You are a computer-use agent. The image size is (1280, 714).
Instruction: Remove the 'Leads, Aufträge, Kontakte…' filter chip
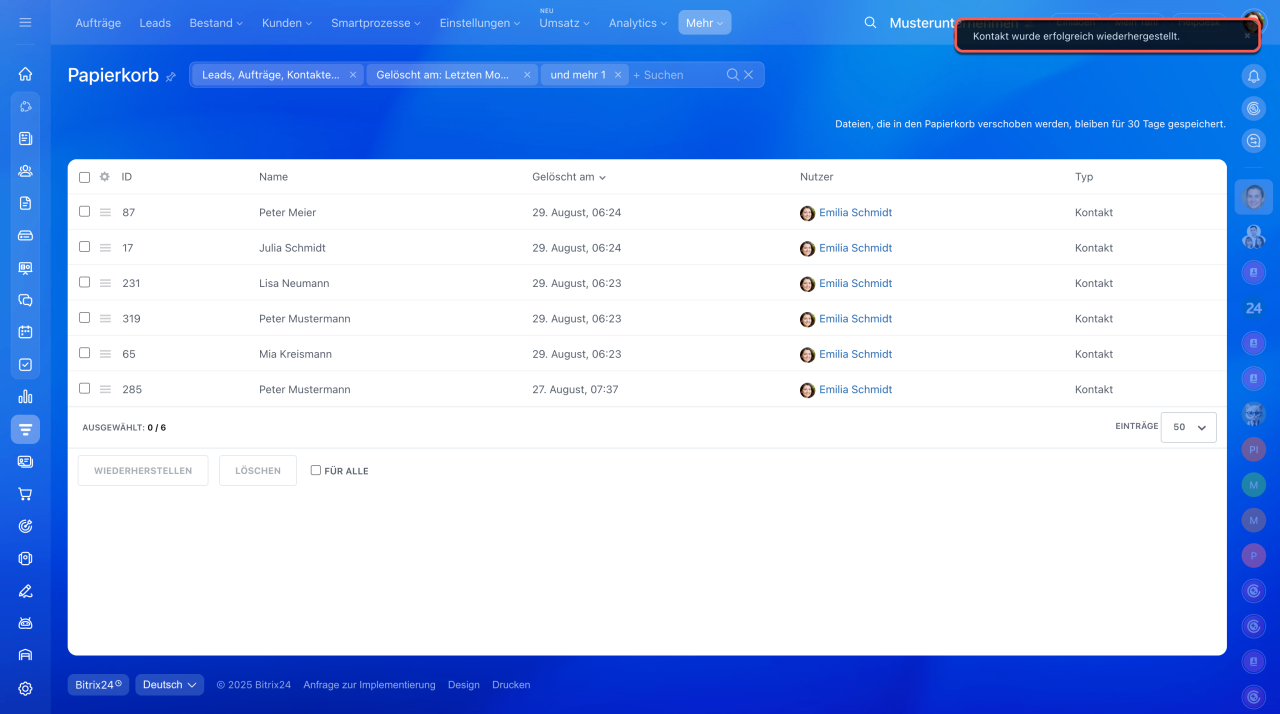coord(353,75)
